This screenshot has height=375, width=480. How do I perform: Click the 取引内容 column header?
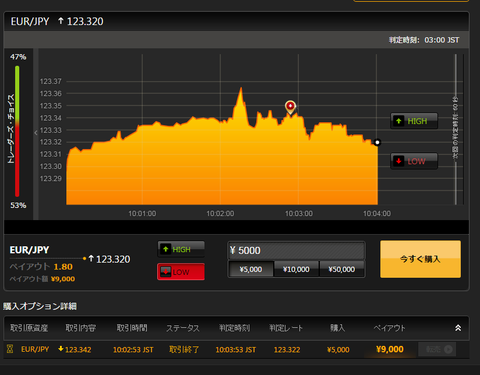[81, 328]
